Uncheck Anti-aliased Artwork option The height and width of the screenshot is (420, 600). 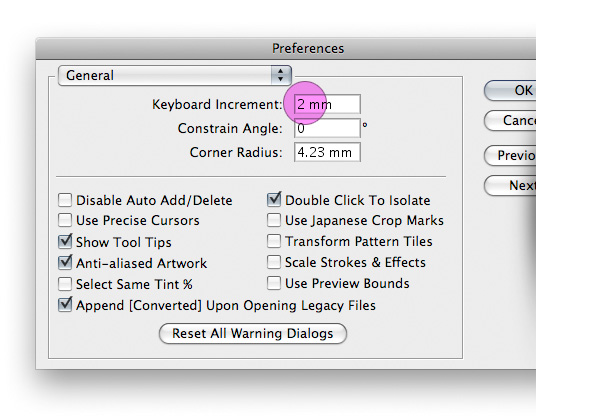click(x=65, y=262)
